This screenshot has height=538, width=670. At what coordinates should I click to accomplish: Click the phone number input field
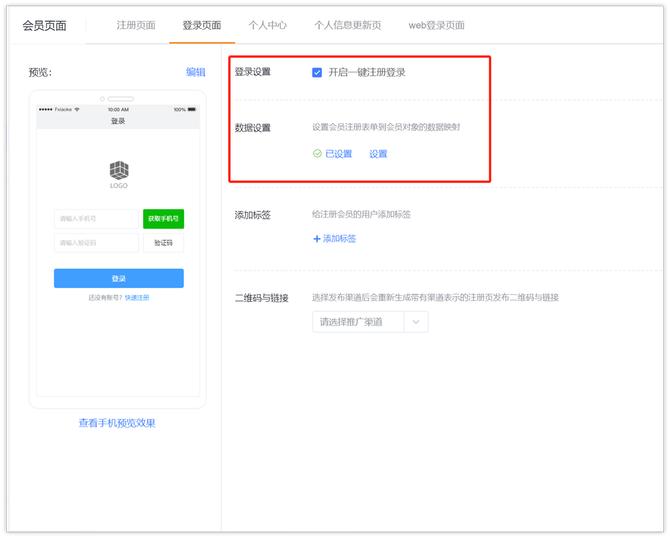(96, 218)
